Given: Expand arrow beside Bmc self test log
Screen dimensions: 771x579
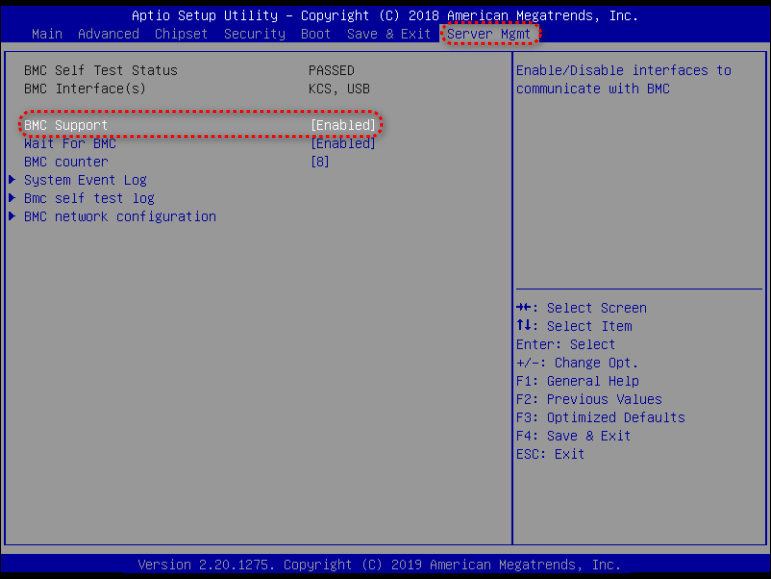Looking at the screenshot, I should pos(12,198).
